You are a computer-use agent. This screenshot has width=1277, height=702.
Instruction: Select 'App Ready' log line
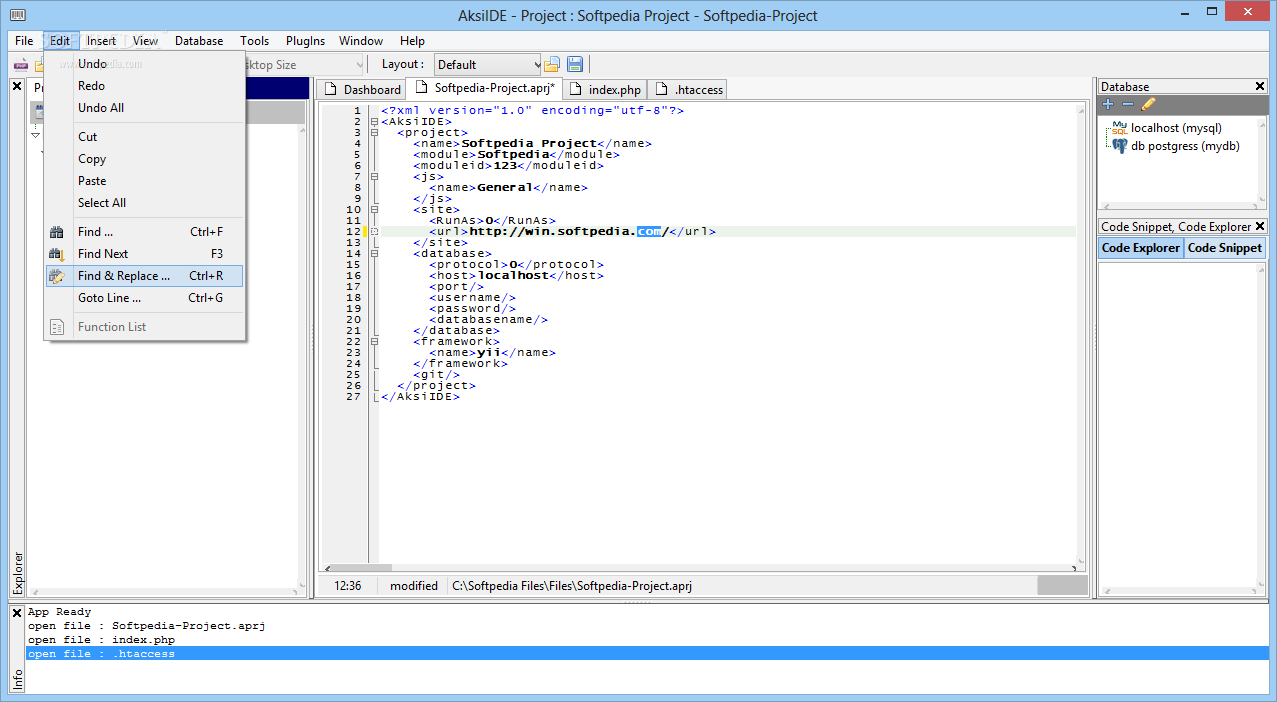pos(59,612)
